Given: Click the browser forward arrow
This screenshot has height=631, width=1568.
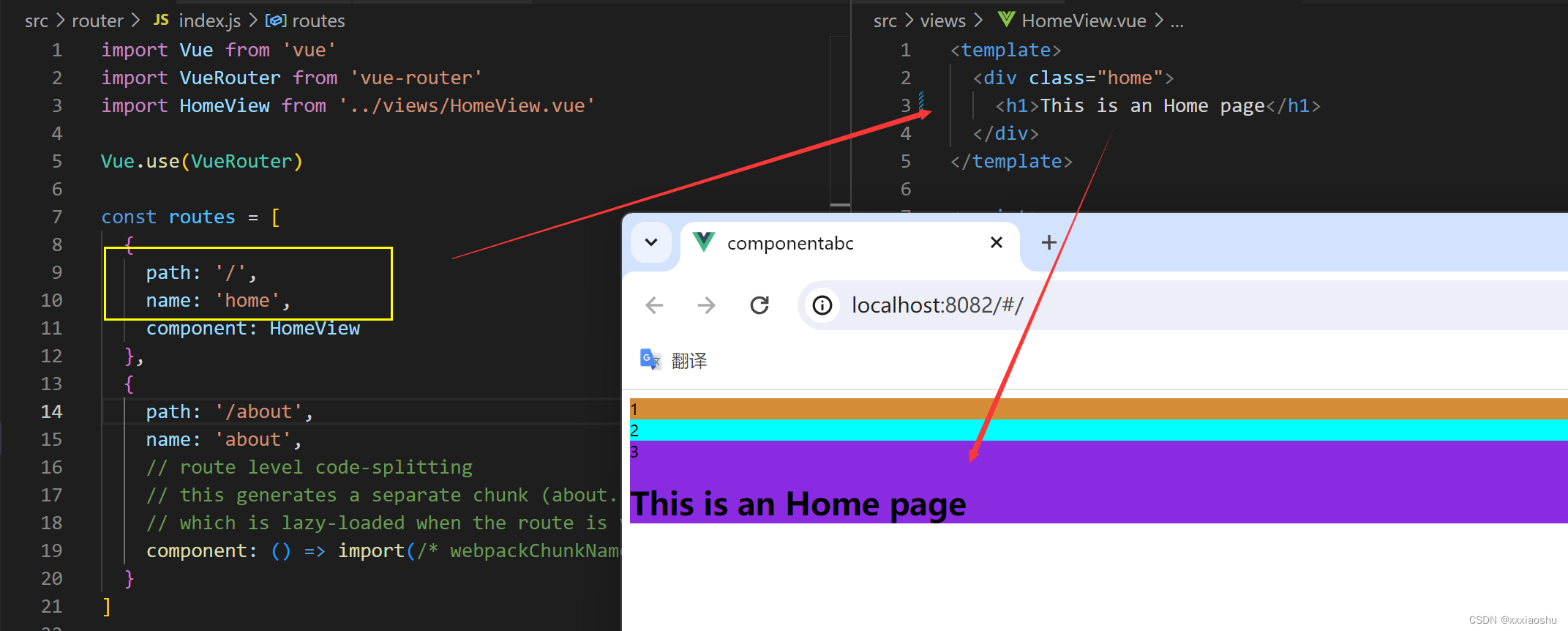Looking at the screenshot, I should (707, 305).
